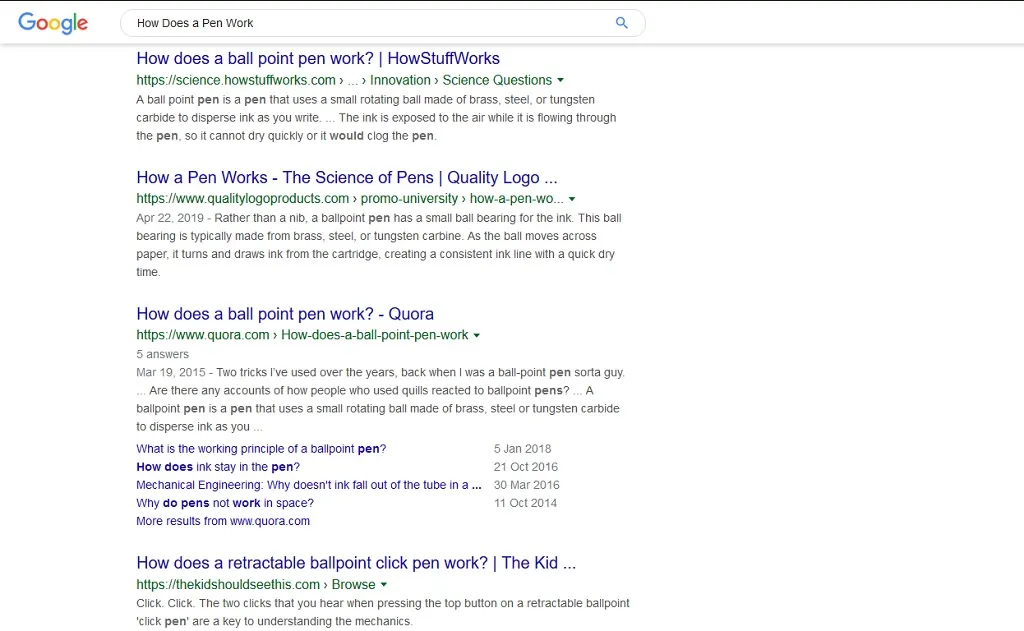
Task: Open 'What is the working principle of a ballpoint pen?'
Action: [x=261, y=449]
